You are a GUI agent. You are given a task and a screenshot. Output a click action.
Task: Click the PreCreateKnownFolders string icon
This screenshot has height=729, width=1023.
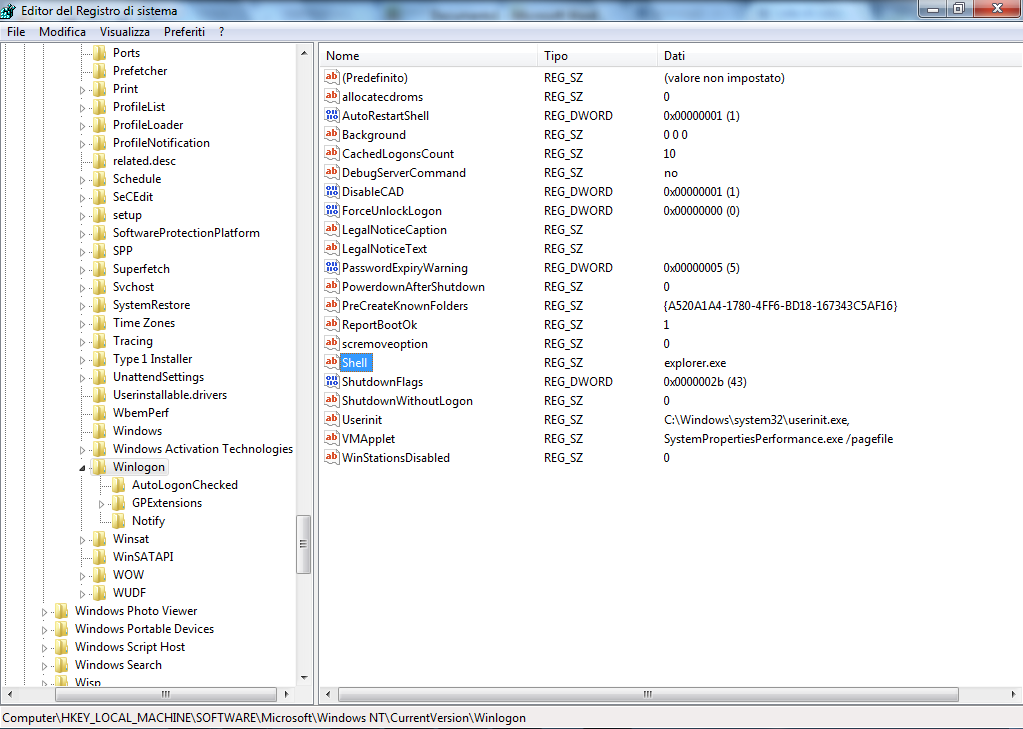(x=331, y=305)
